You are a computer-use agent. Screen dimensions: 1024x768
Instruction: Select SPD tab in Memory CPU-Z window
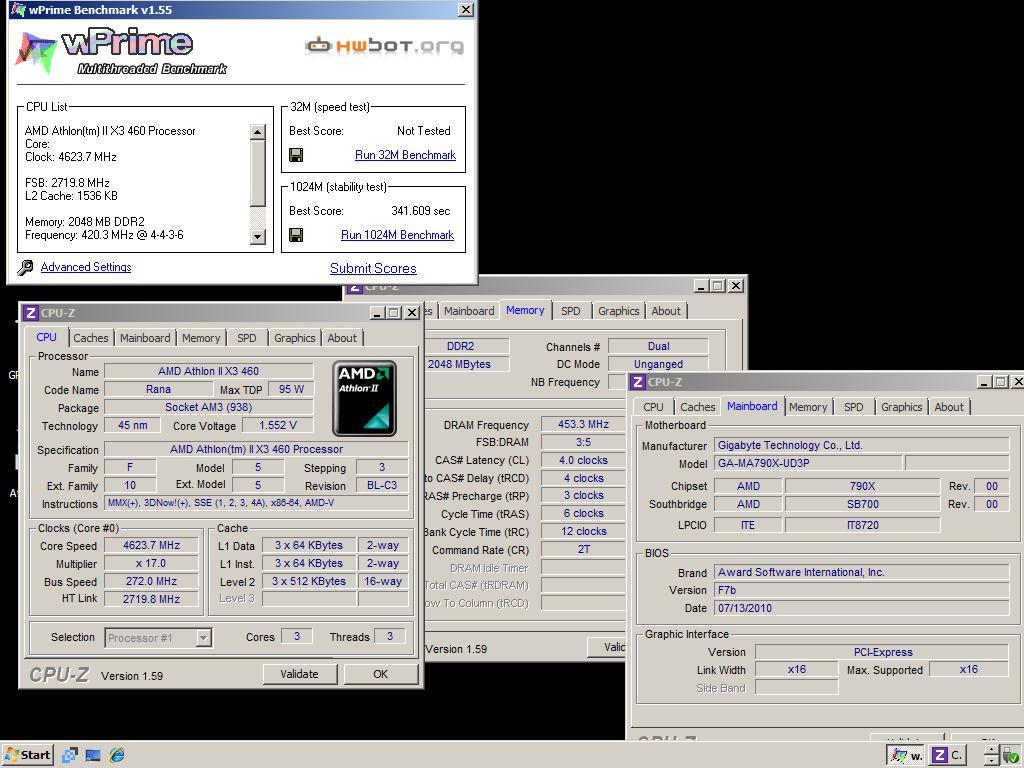[571, 311]
